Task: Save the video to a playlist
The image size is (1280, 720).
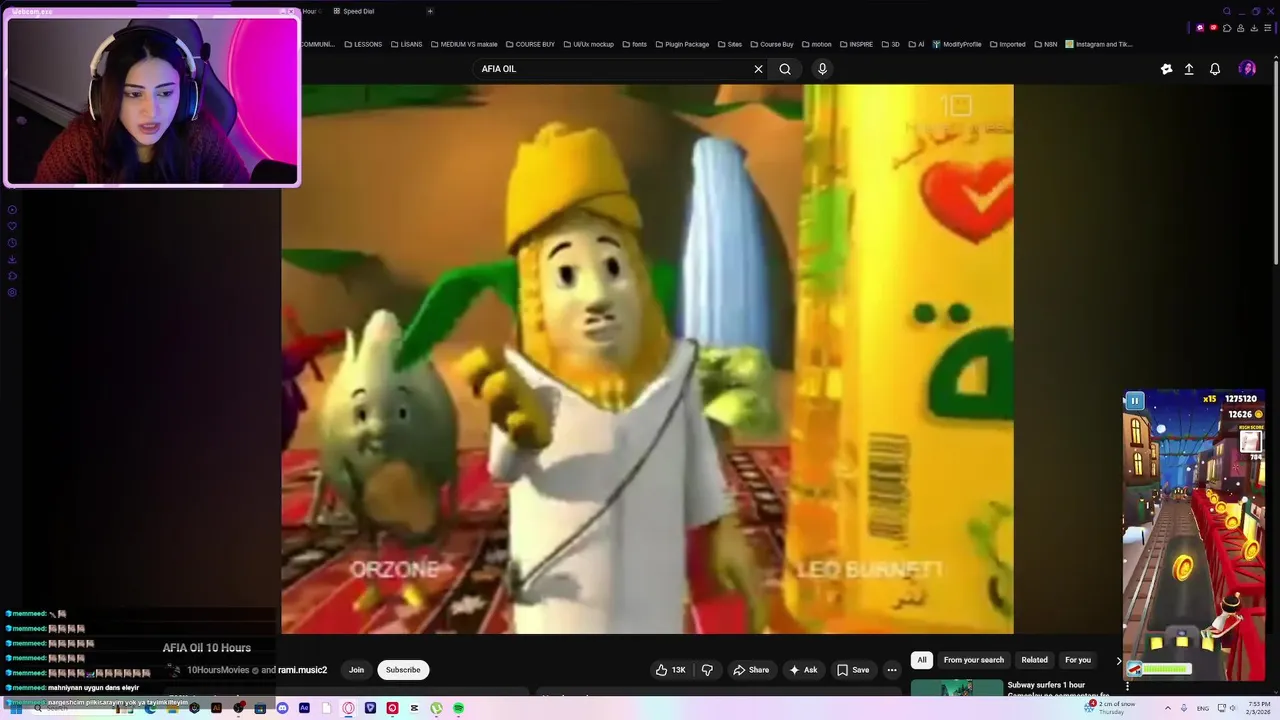Action: coord(853,670)
